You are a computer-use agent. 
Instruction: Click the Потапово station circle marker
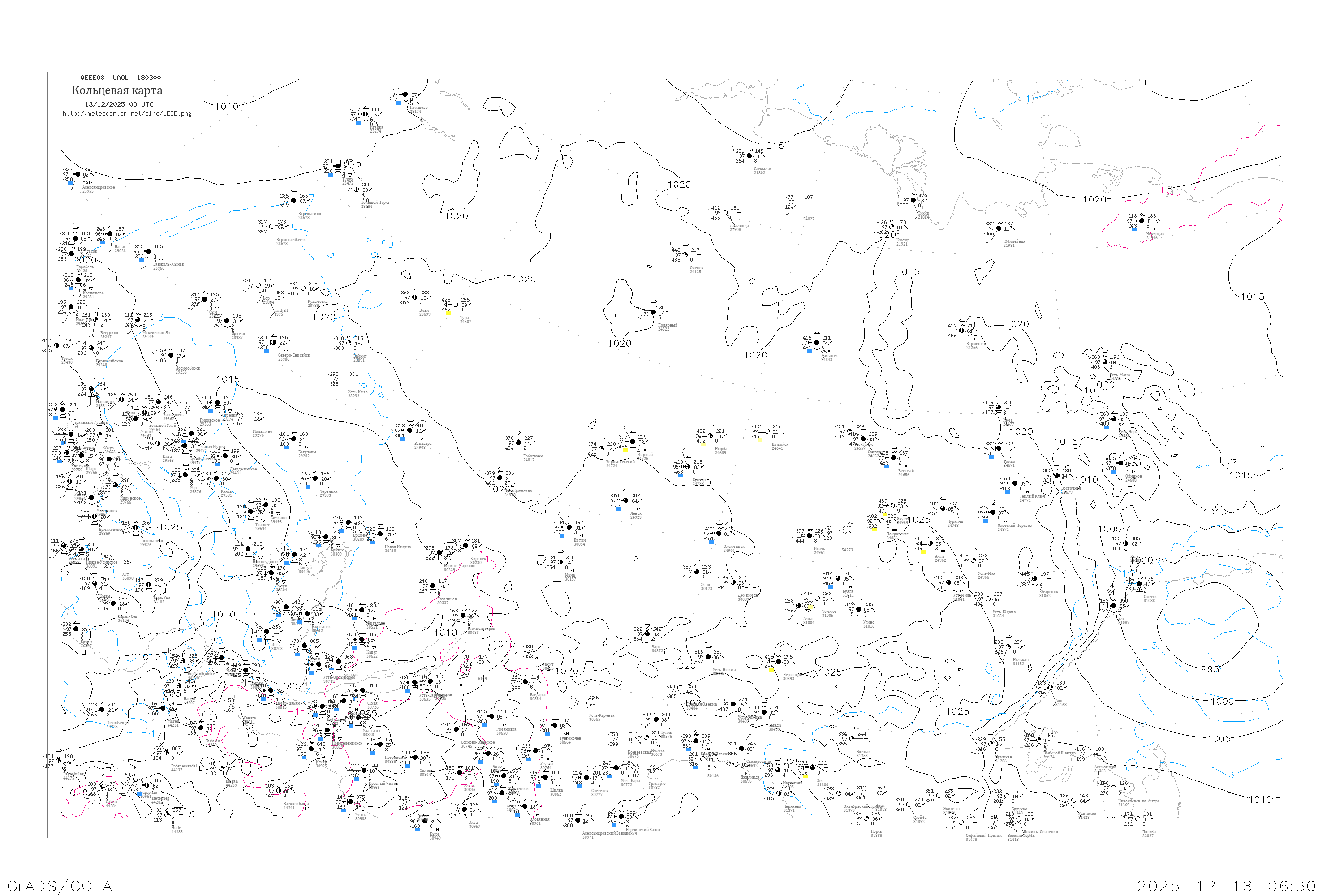(x=405, y=94)
